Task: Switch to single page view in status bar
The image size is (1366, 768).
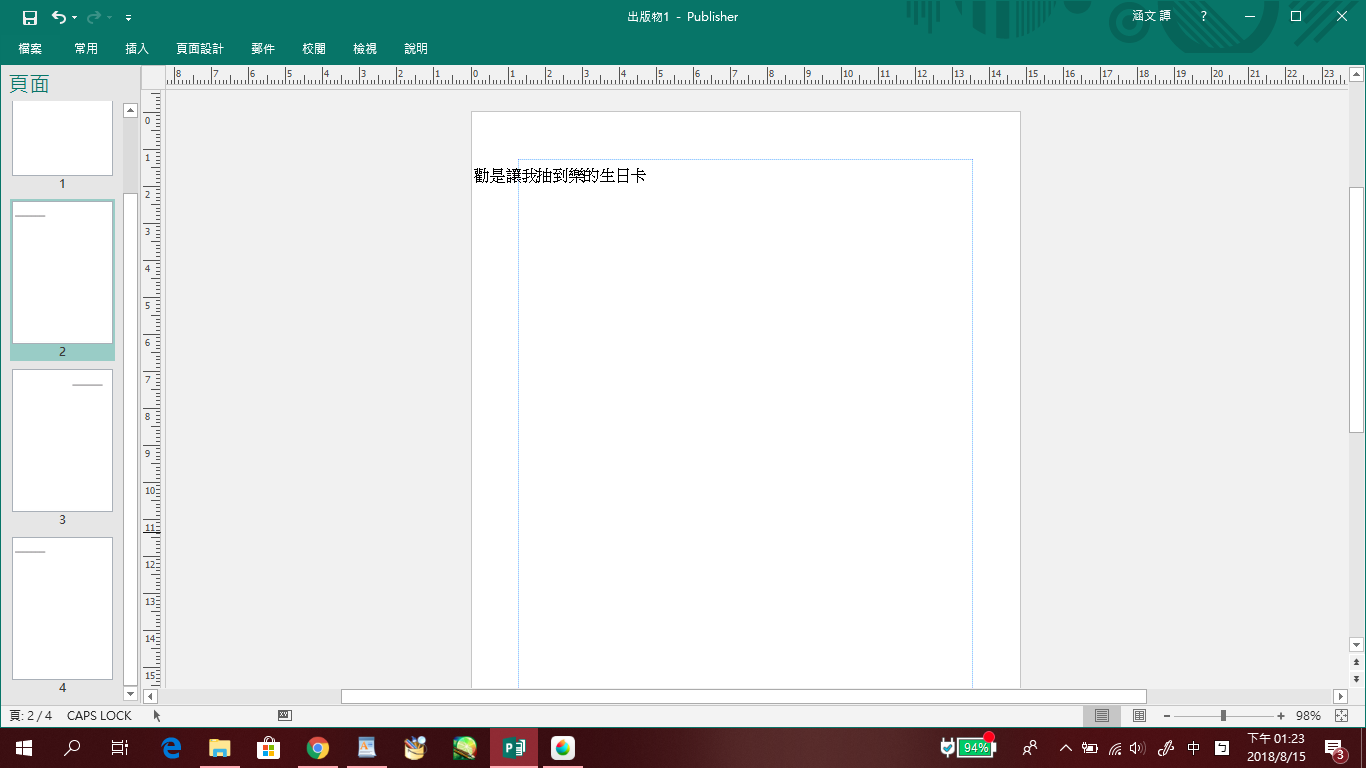Action: click(x=1102, y=716)
